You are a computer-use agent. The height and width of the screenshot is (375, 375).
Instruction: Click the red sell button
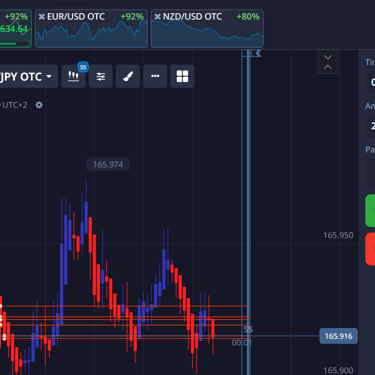[370, 249]
